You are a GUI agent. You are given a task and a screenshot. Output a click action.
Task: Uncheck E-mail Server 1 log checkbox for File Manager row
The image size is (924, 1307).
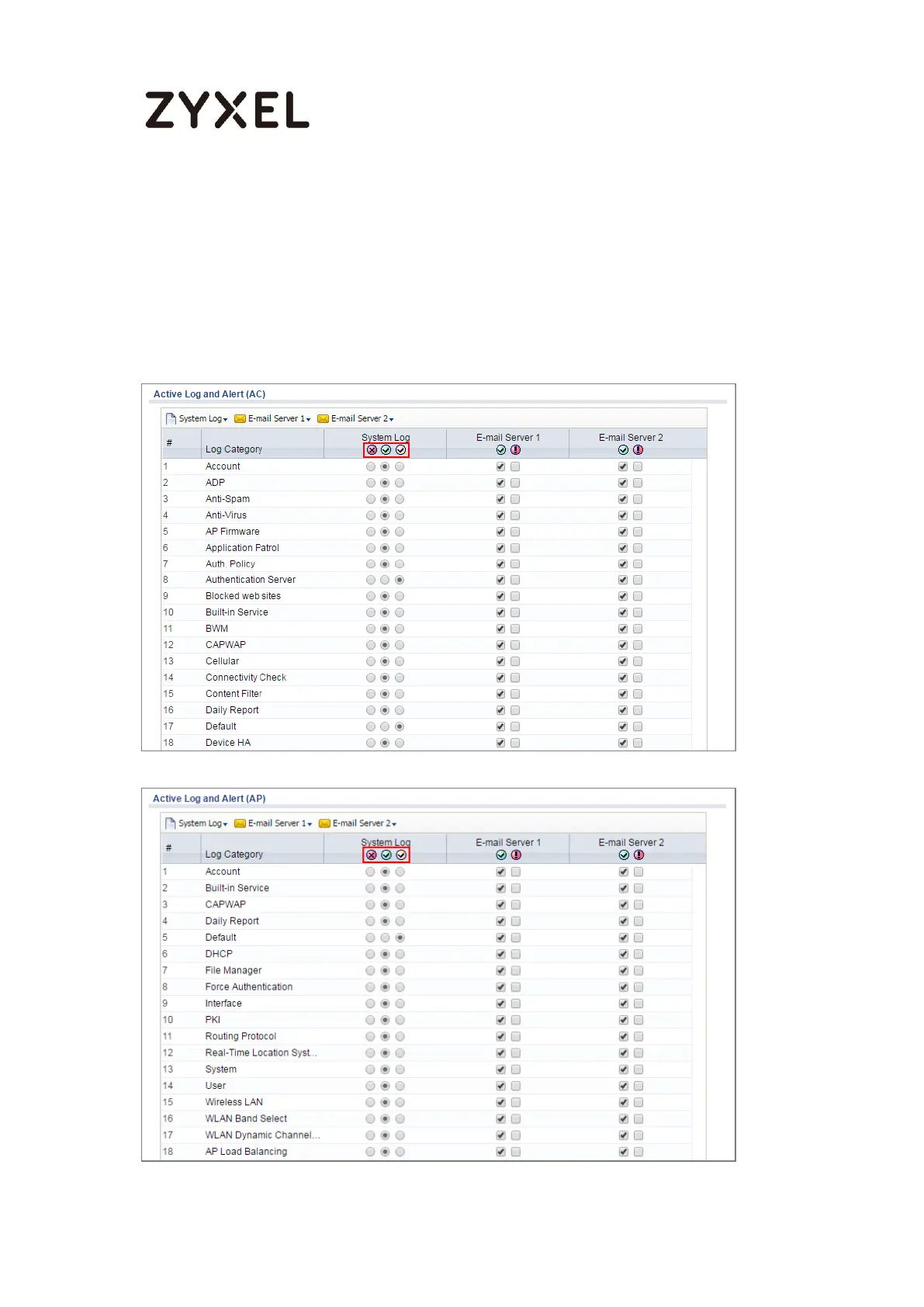click(501, 971)
